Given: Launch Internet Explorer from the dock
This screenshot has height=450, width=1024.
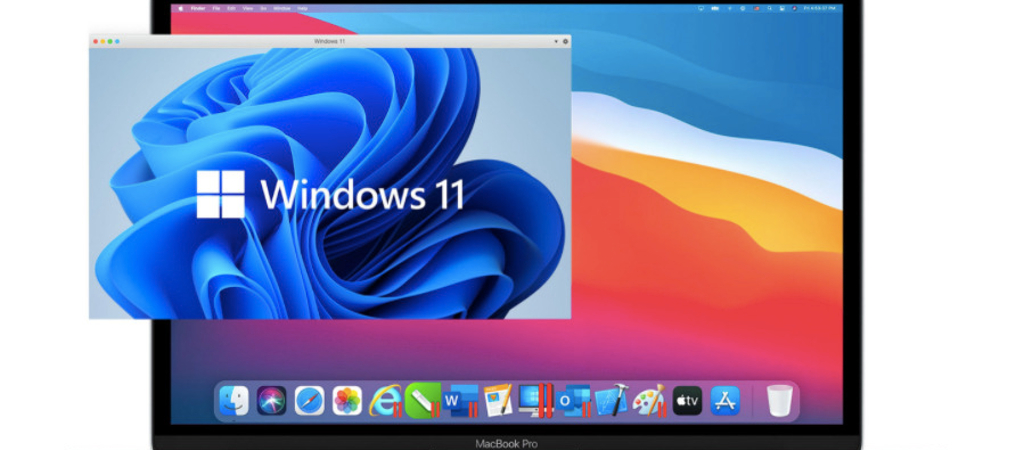Looking at the screenshot, I should click(384, 401).
